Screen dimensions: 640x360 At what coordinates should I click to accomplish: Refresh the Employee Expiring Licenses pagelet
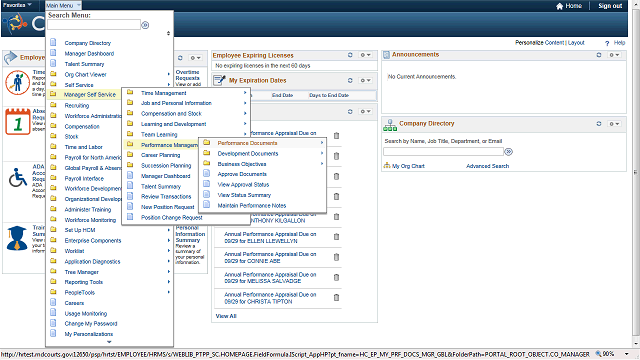pyautogui.click(x=350, y=55)
